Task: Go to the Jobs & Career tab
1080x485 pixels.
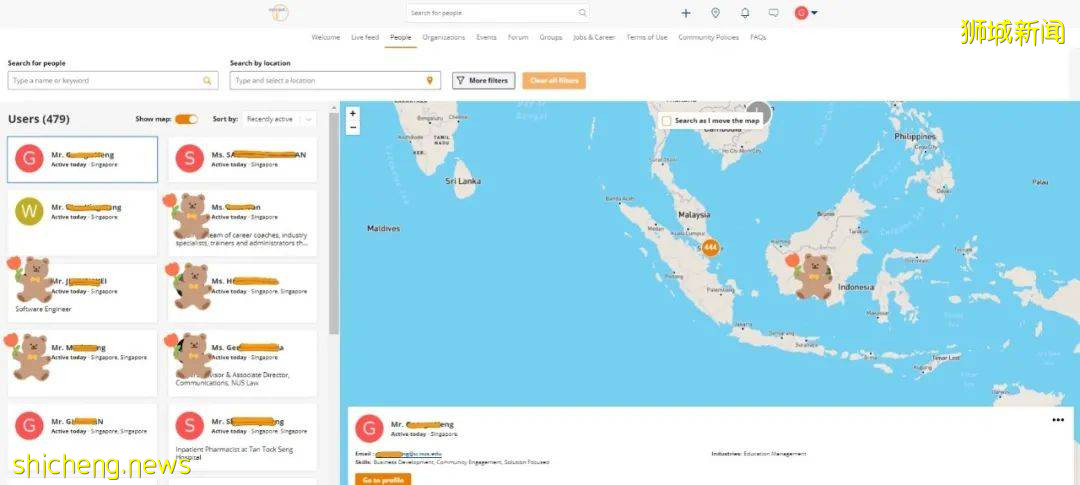Action: (x=594, y=37)
